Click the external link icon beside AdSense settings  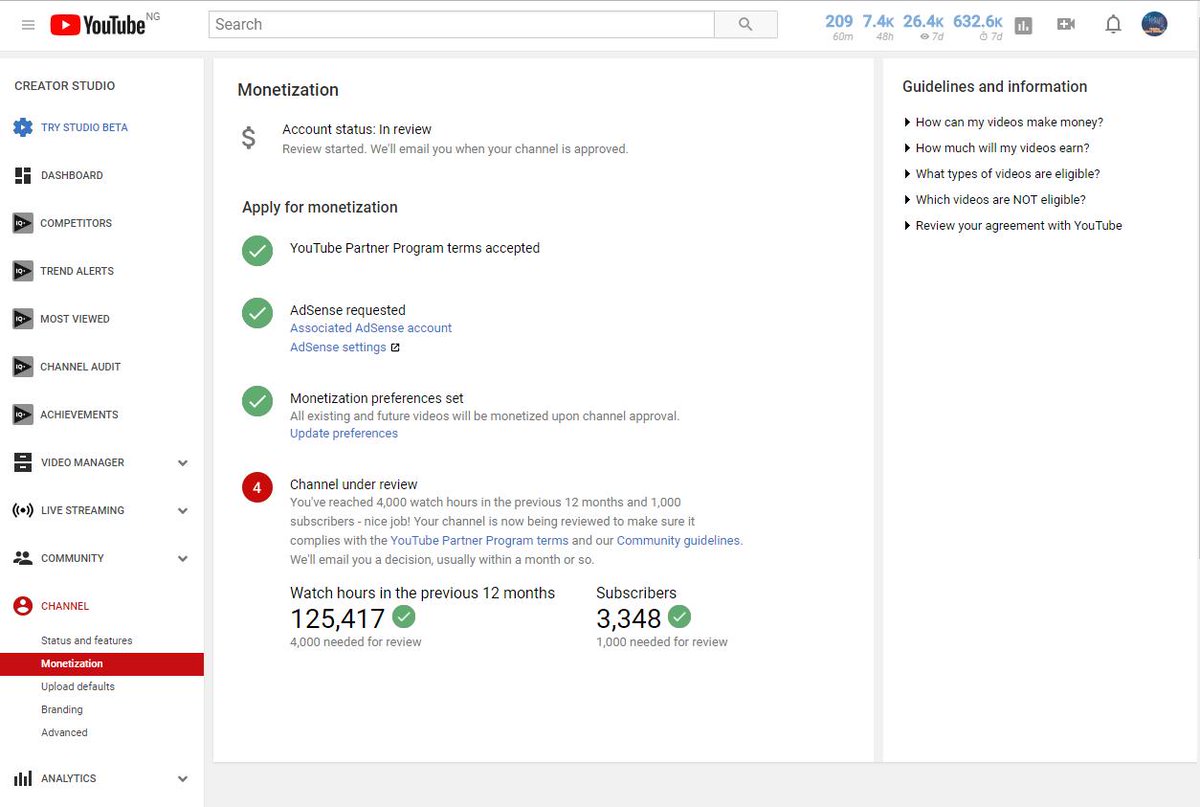pyautogui.click(x=395, y=348)
